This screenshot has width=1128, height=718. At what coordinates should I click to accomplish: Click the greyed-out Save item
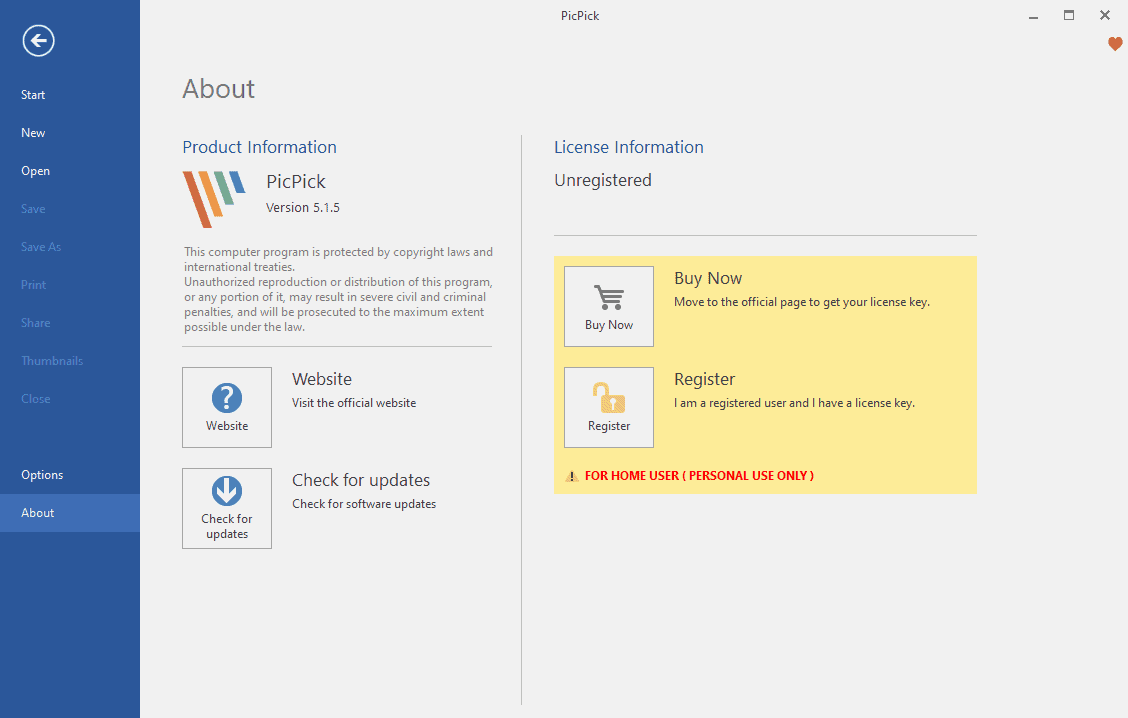pyautogui.click(x=70, y=209)
